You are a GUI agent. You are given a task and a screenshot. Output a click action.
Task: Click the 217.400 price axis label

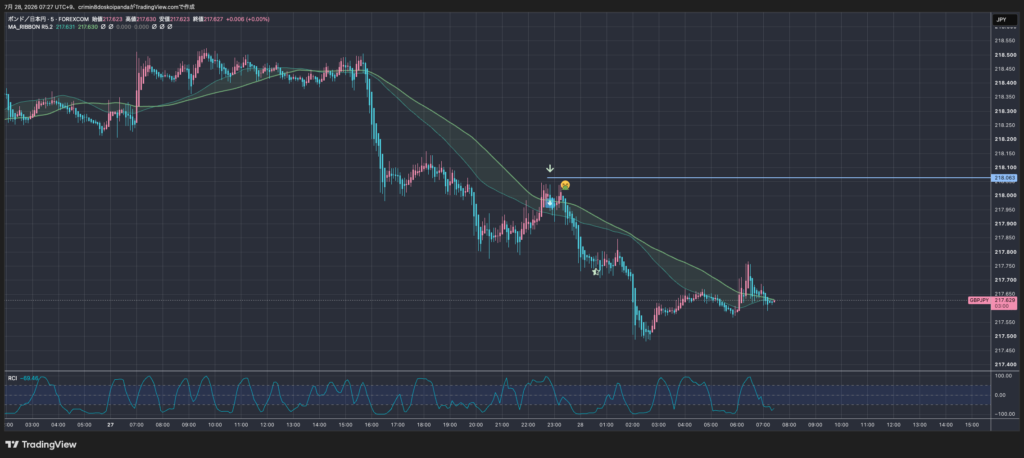pyautogui.click(x=1005, y=364)
